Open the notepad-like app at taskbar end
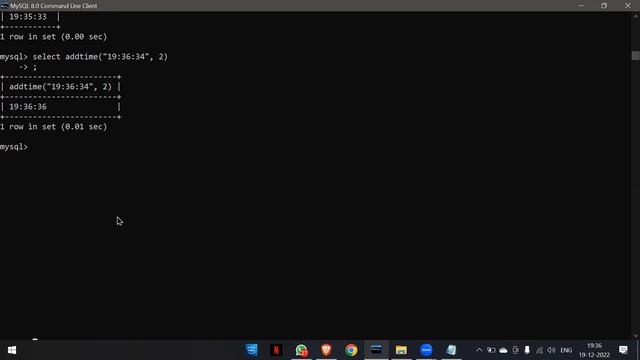The image size is (640, 360). [x=451, y=350]
